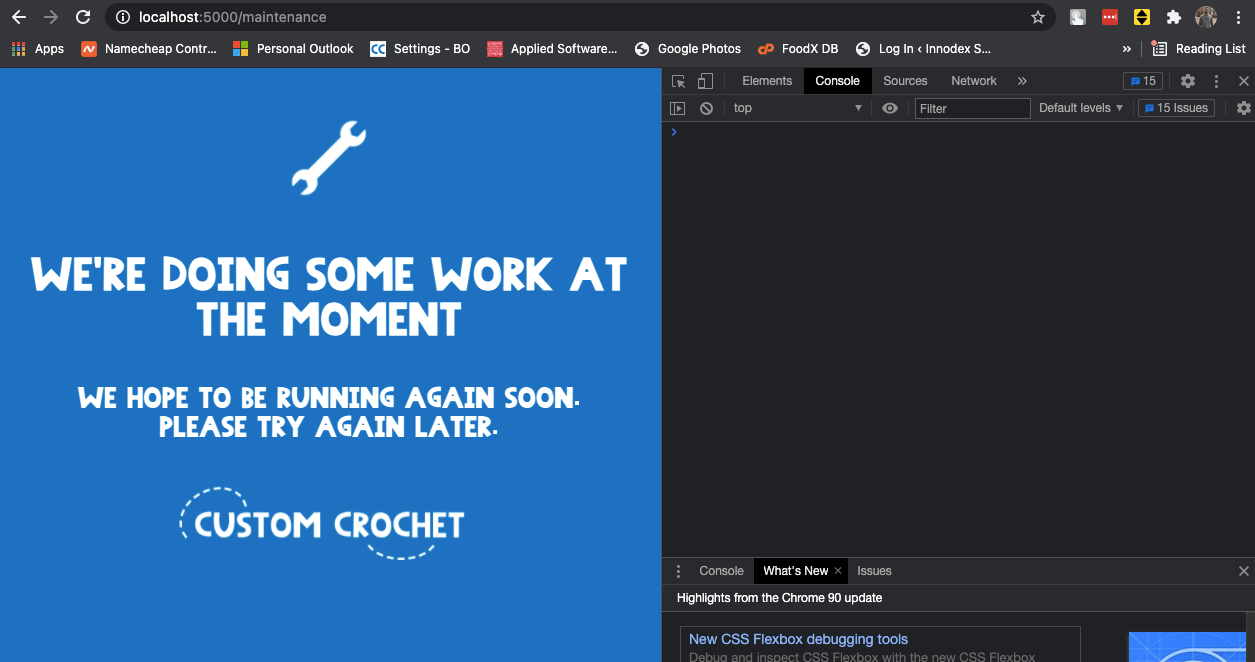This screenshot has width=1255, height=662.
Task: Click the console prompt line
Action: [x=958, y=132]
